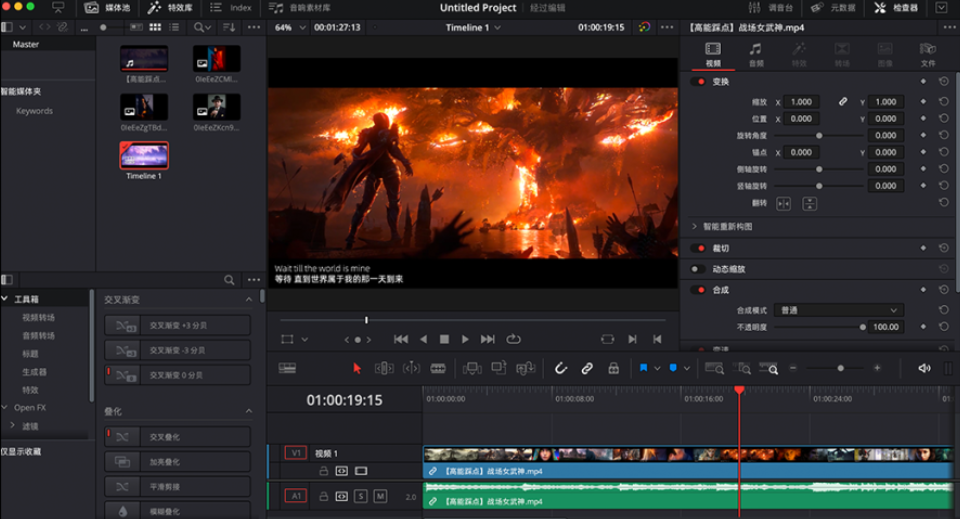Open timeline view options icon
Viewport: 960px width, 519px height.
(287, 368)
